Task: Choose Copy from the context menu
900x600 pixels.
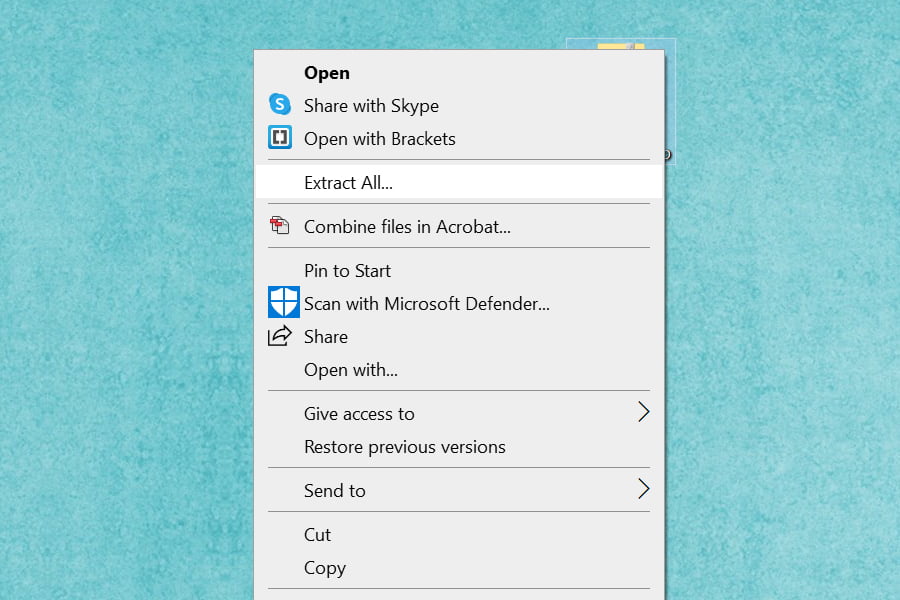Action: point(459,568)
